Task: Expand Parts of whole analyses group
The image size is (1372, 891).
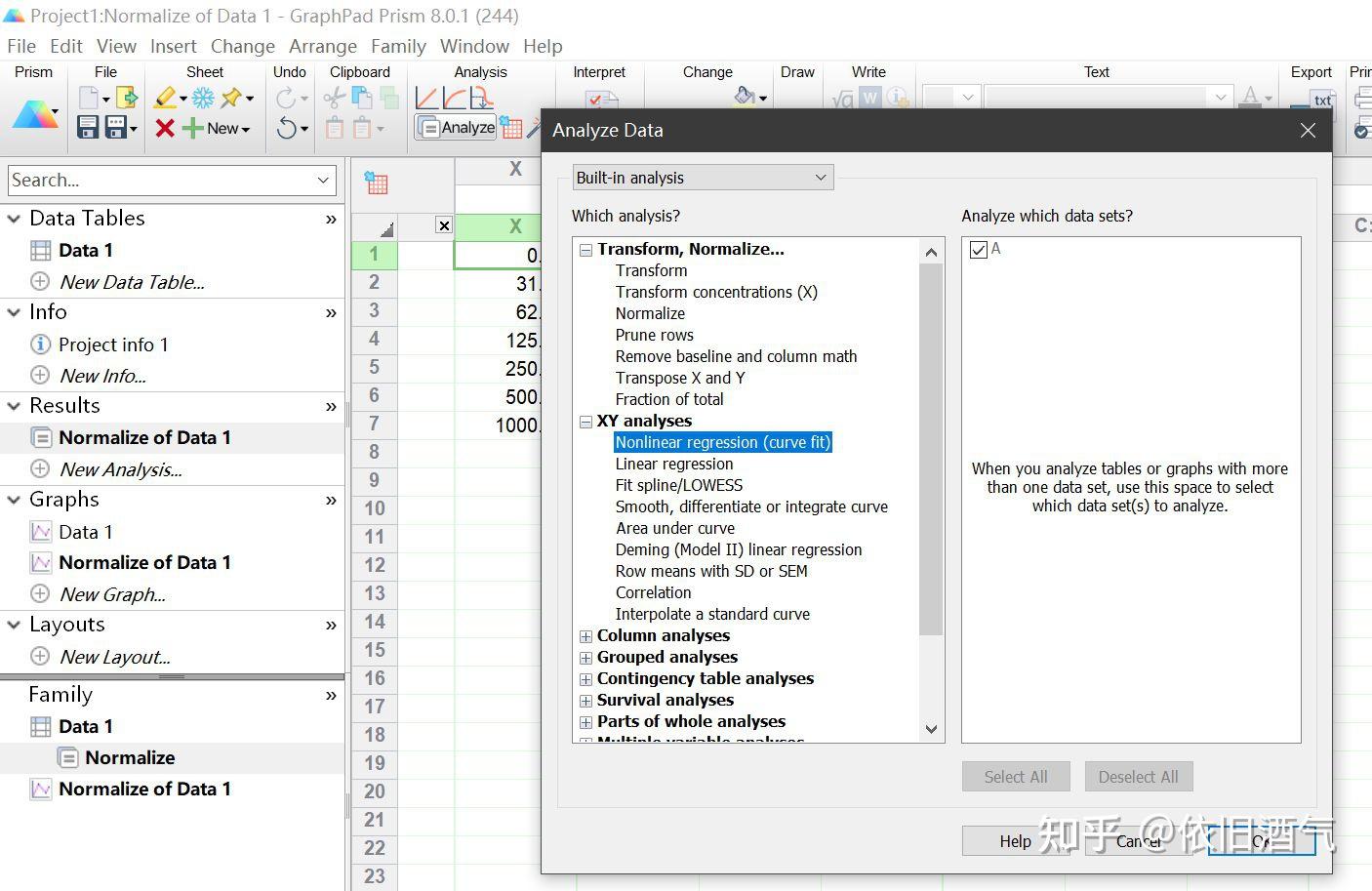Action: (x=585, y=722)
